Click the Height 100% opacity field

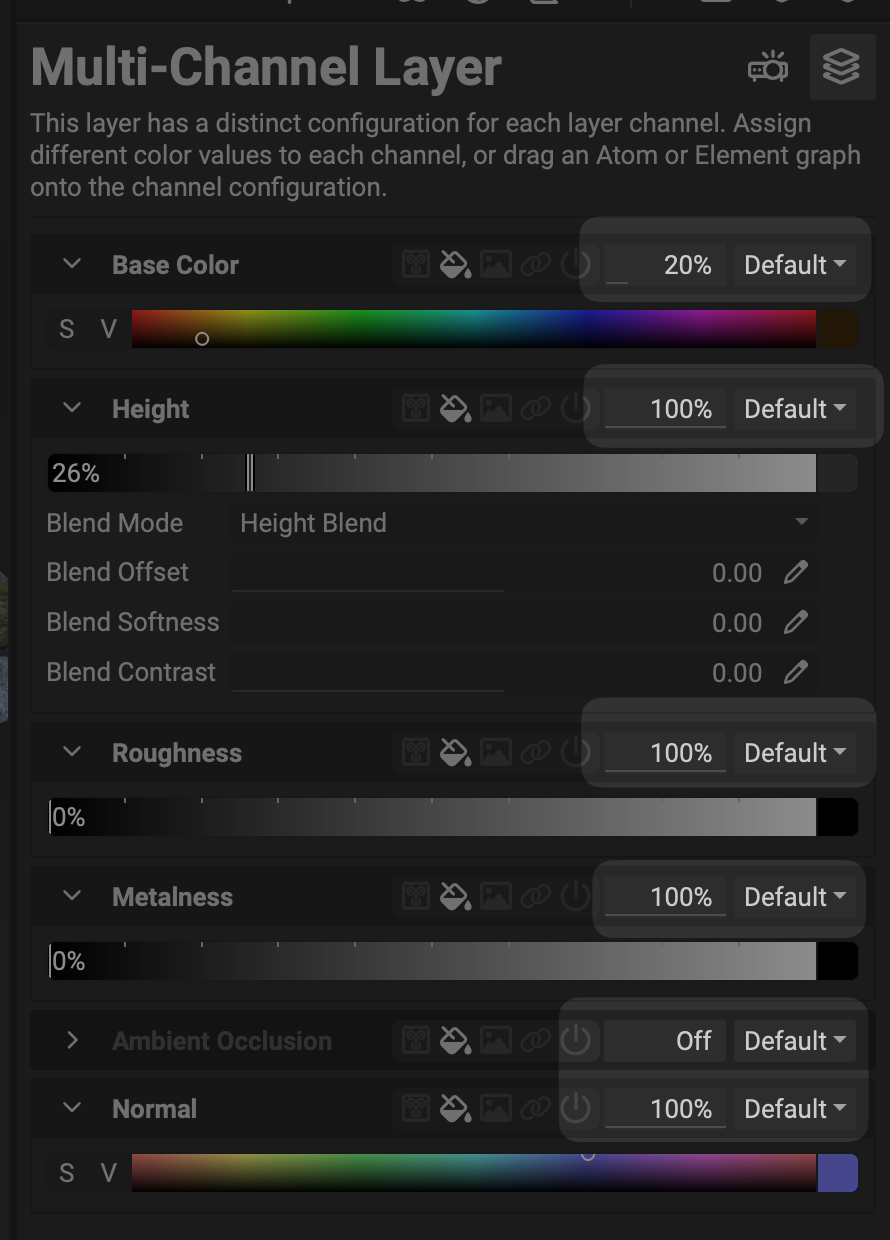pos(666,409)
